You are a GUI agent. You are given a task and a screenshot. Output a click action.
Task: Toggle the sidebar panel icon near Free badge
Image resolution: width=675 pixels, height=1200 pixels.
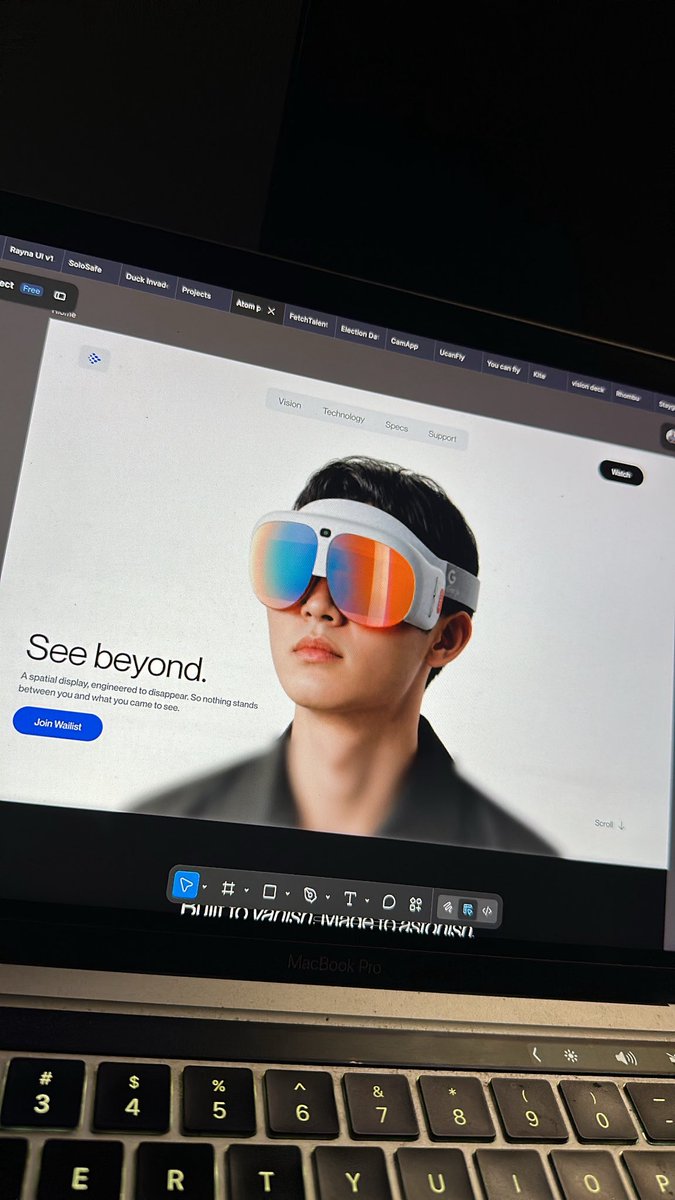(60, 295)
